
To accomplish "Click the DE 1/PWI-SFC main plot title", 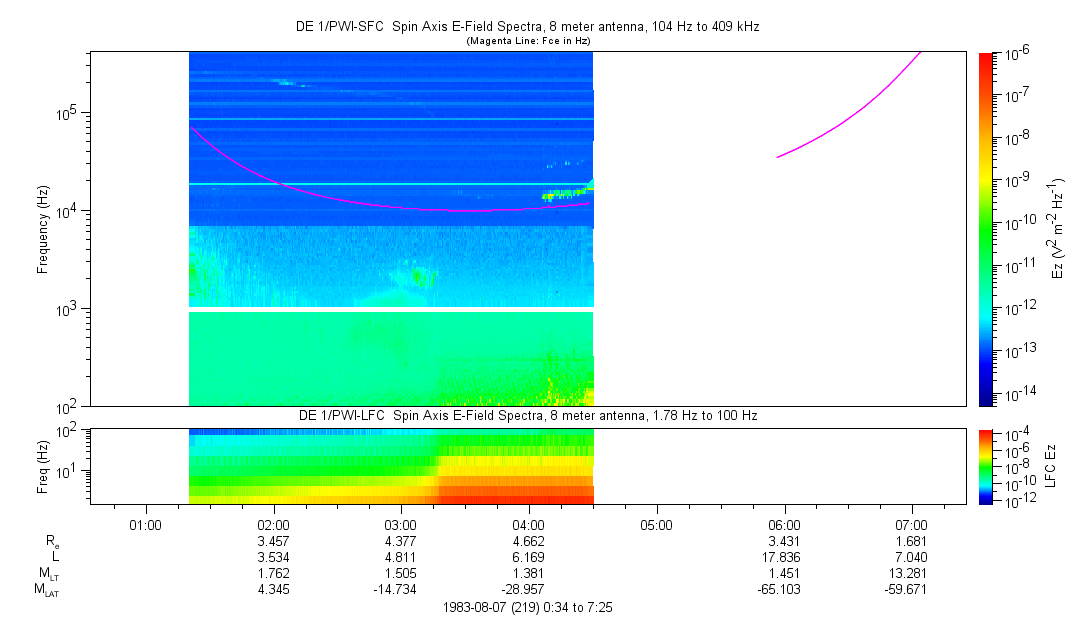I will (x=528, y=27).
